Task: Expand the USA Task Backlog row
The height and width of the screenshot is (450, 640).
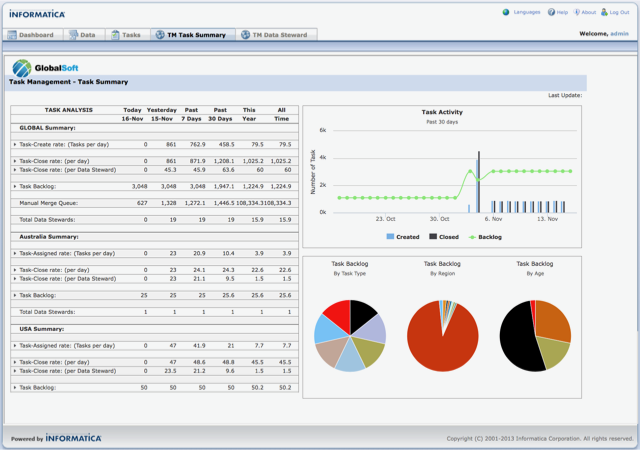Action: click(15, 388)
